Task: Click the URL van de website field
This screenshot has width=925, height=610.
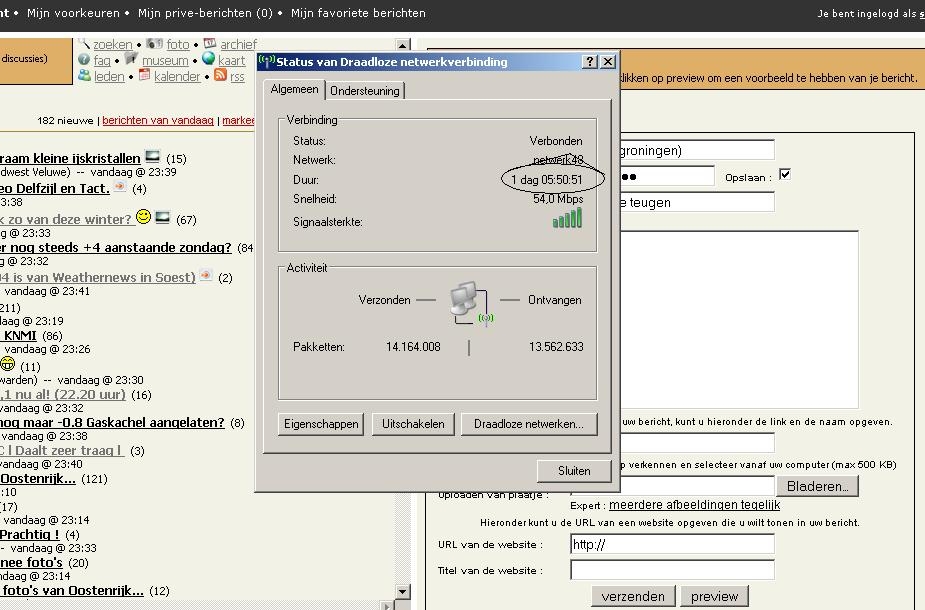Action: (x=672, y=544)
